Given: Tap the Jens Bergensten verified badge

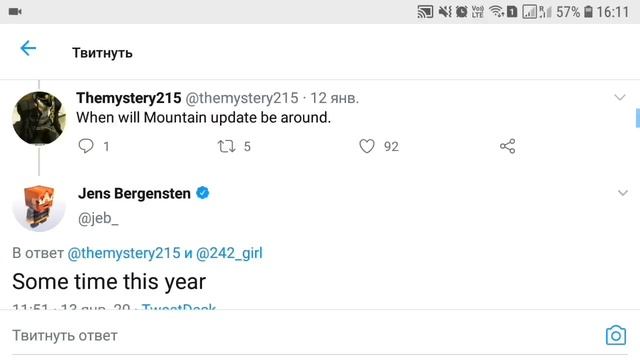Looking at the screenshot, I should (x=202, y=193).
